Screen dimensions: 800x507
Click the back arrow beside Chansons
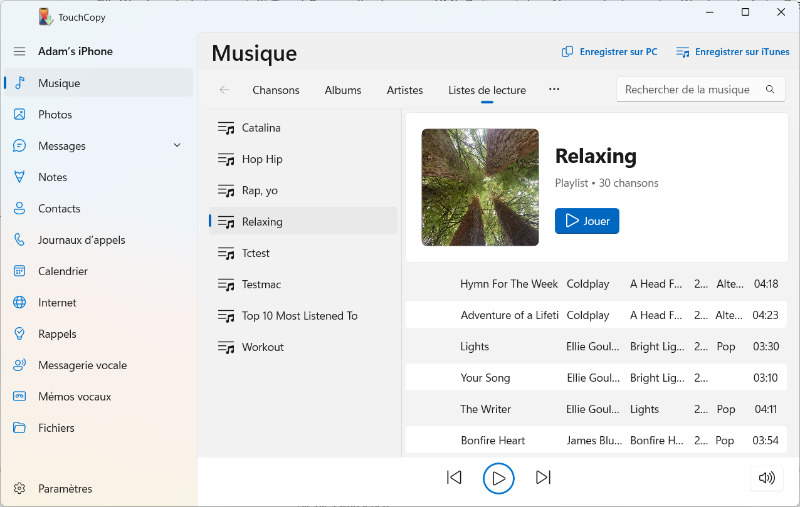pos(224,90)
